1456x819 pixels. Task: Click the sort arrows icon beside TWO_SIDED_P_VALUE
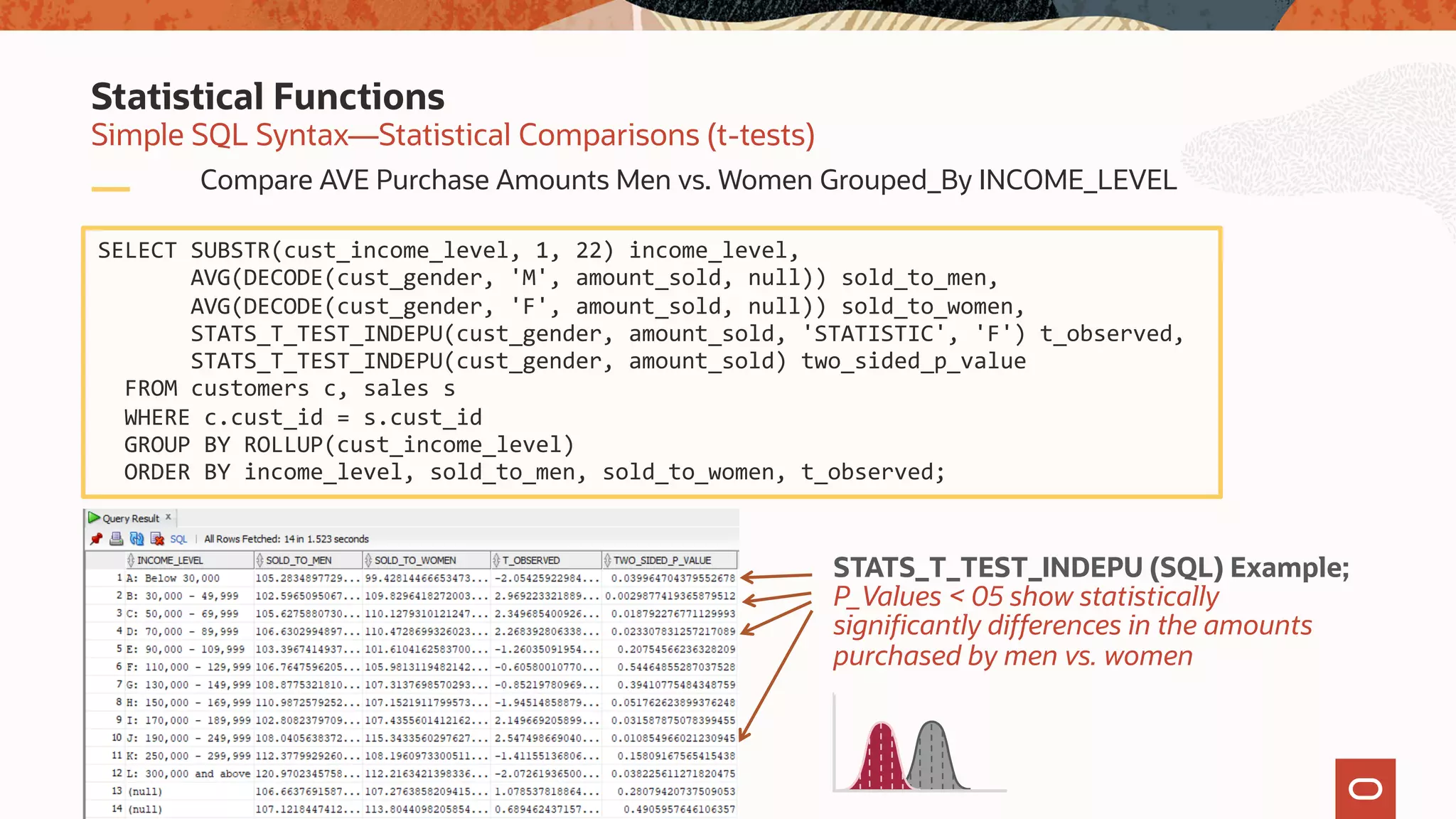pyautogui.click(x=607, y=560)
